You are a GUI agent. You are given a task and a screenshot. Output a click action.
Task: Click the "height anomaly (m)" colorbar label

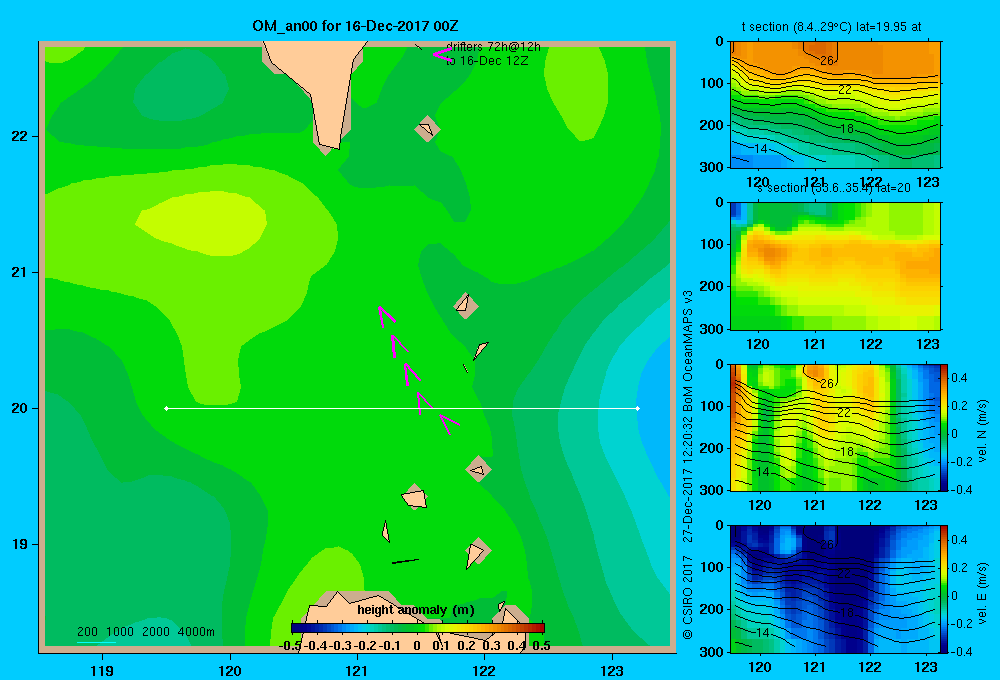tap(416, 610)
